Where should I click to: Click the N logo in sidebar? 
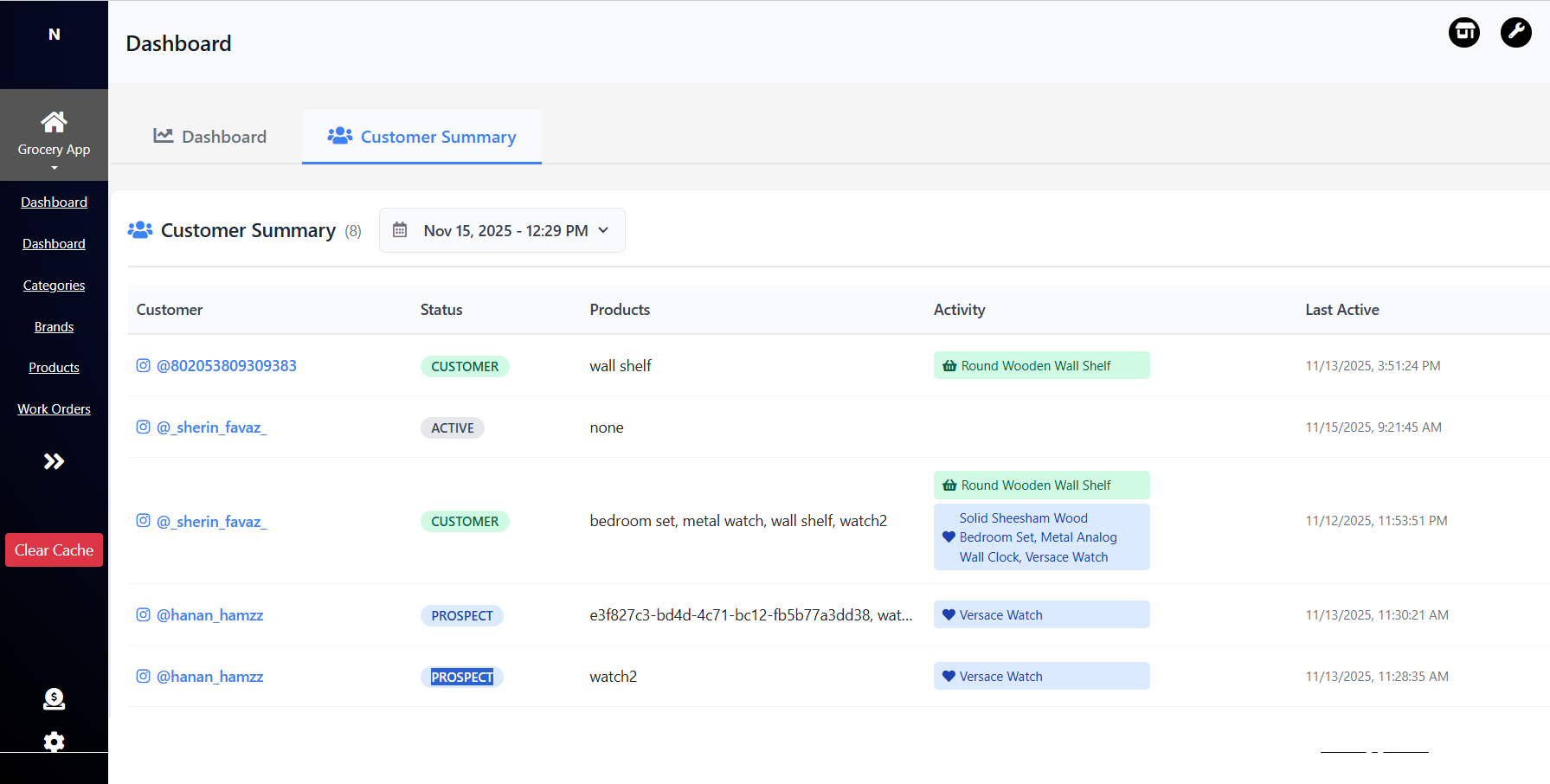click(x=54, y=35)
